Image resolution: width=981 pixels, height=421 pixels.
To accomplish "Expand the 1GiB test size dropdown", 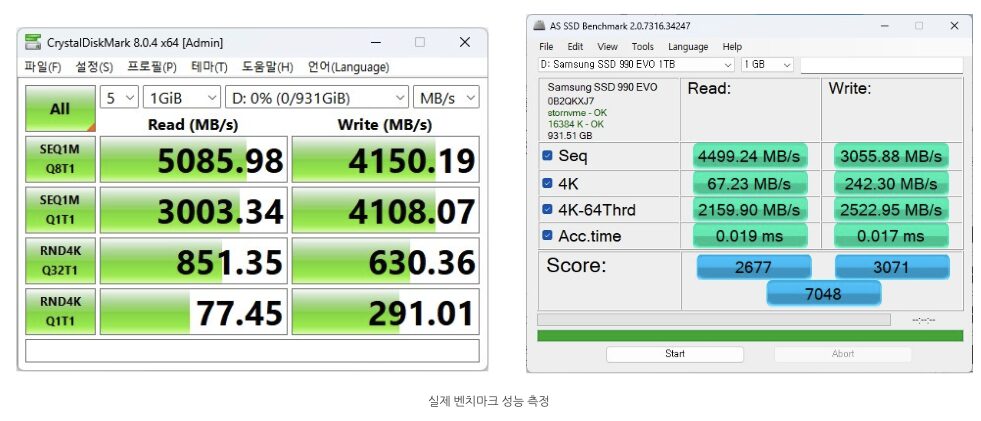I will tap(181, 97).
